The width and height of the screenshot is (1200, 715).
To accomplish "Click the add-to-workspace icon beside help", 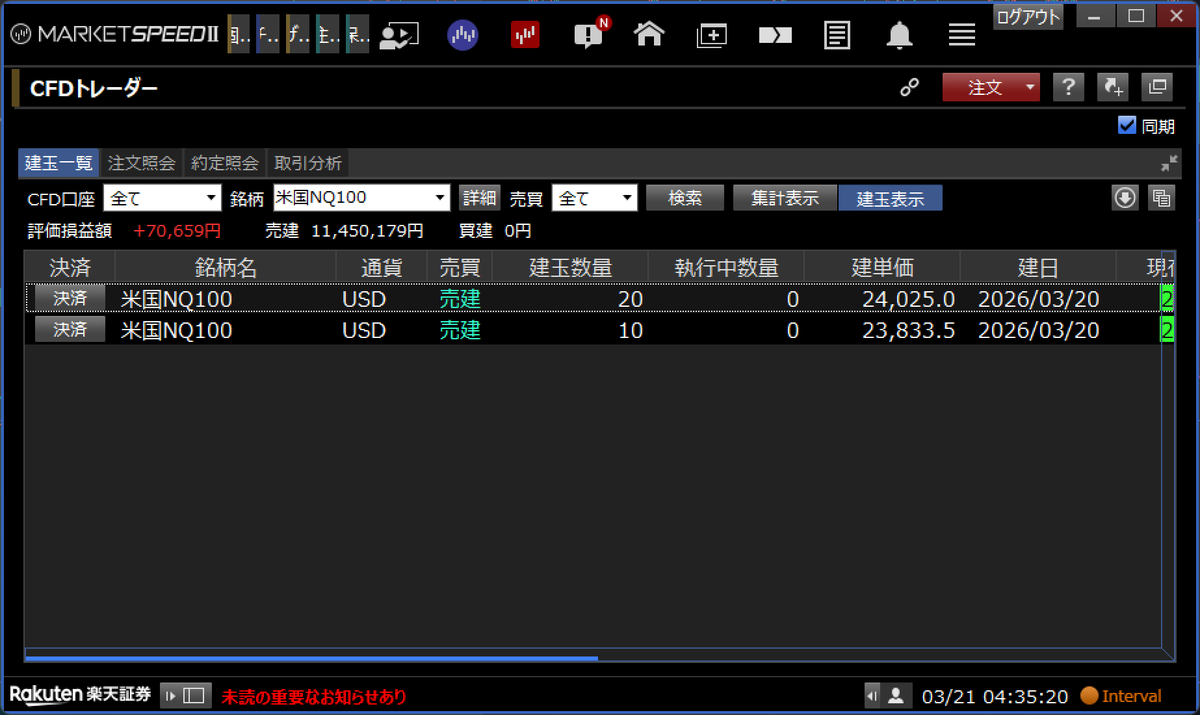I will click(x=1113, y=88).
